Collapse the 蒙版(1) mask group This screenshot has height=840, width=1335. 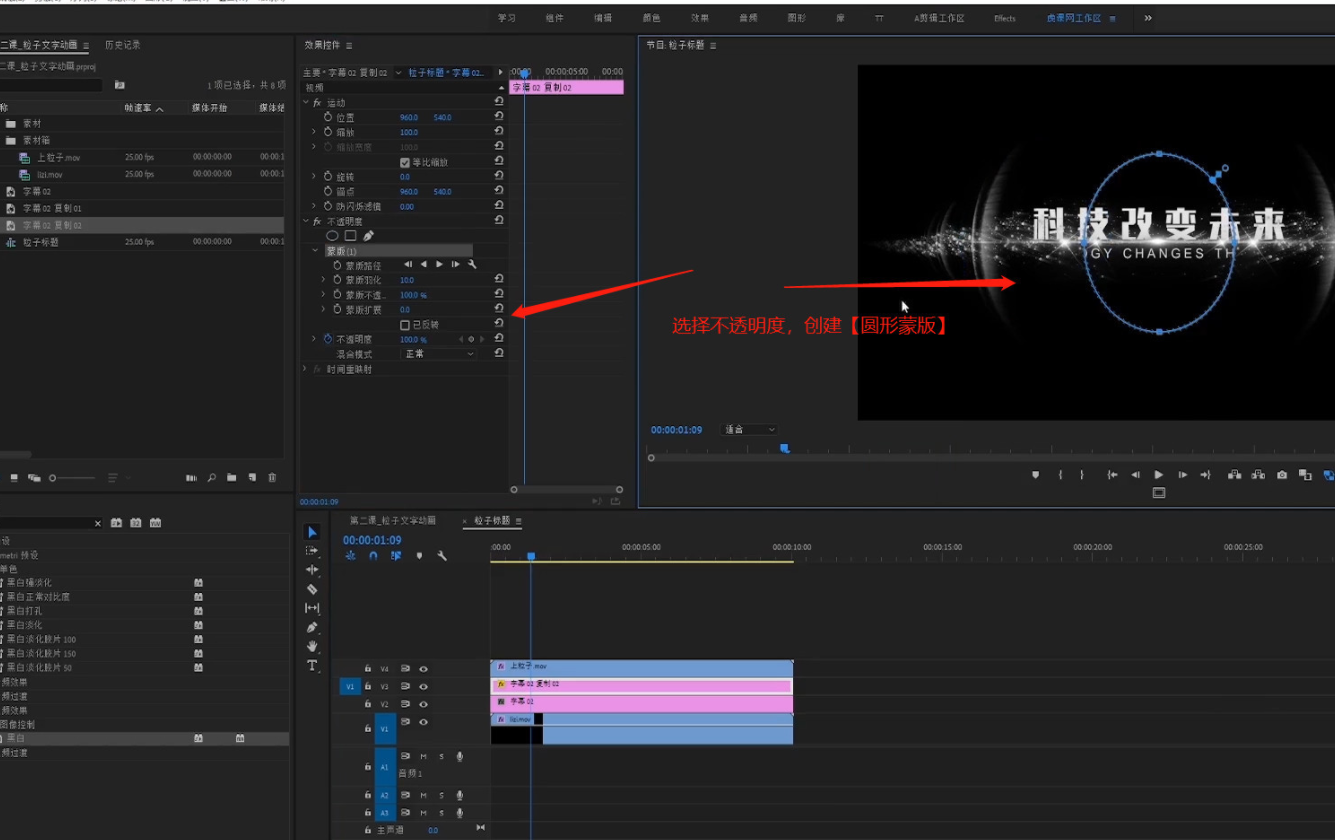point(315,251)
